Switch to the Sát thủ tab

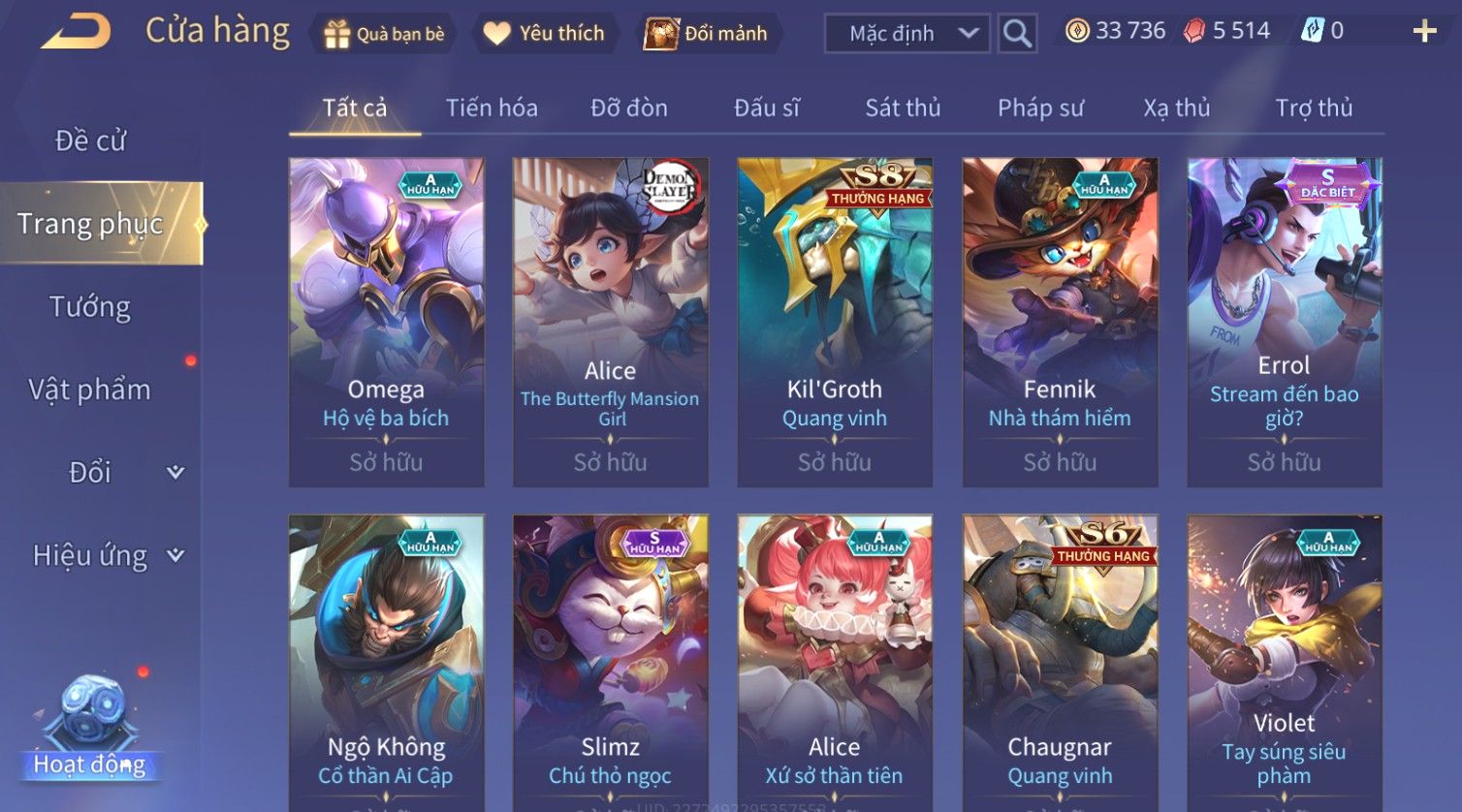(x=903, y=108)
